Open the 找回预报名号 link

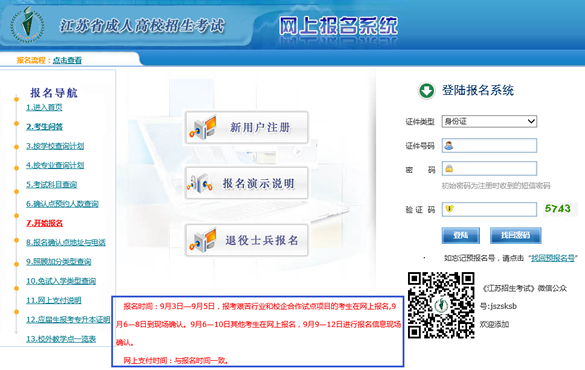(x=553, y=258)
